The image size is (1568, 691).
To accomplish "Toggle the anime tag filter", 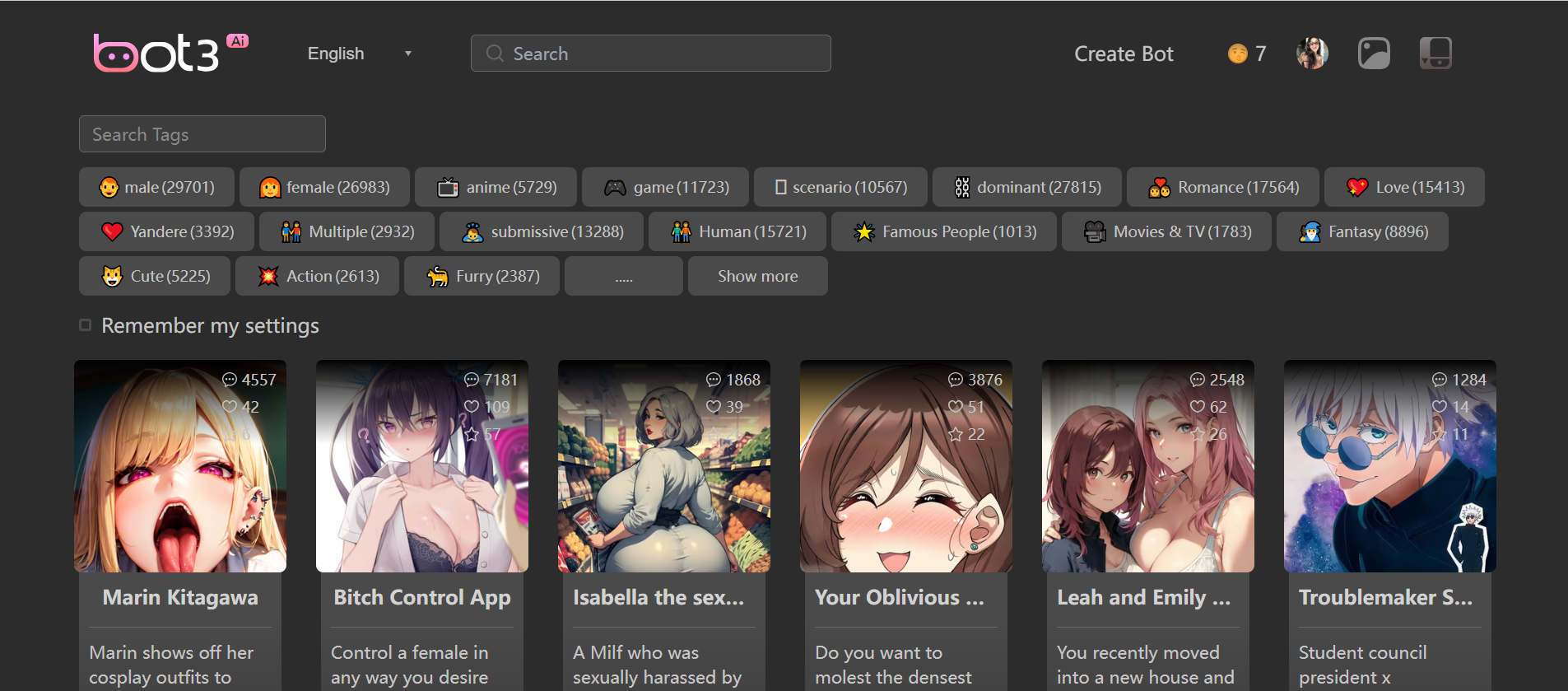I will tap(496, 187).
